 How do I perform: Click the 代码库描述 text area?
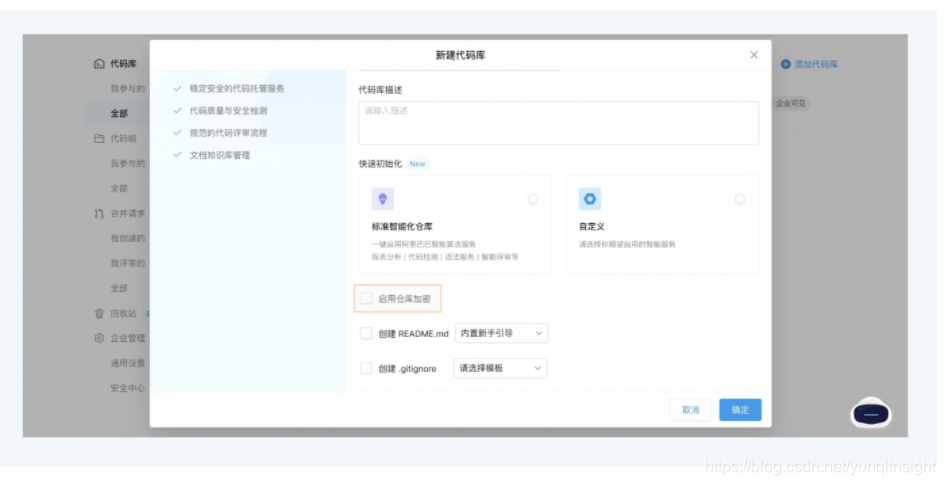click(559, 122)
